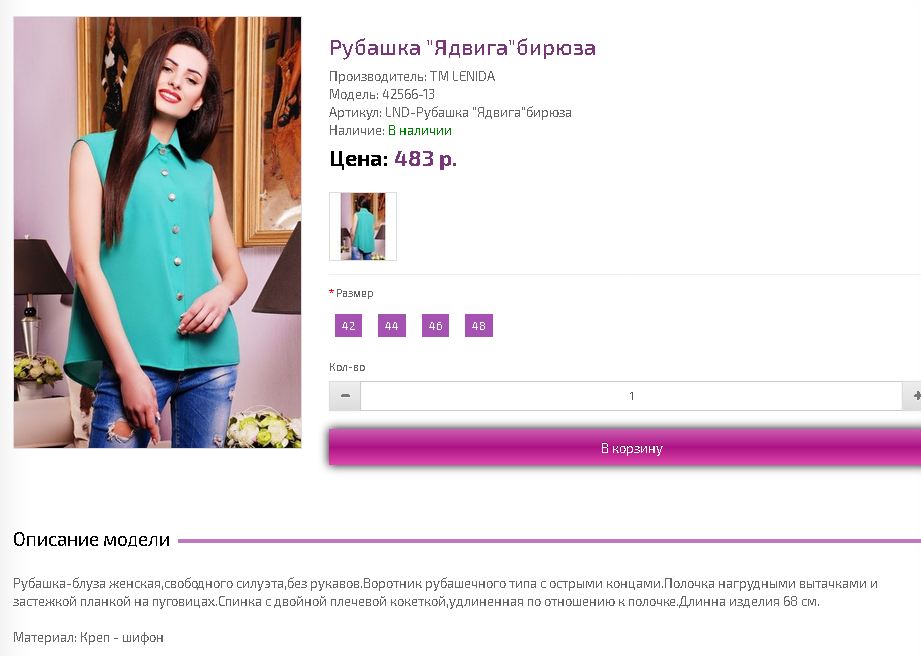
Task: Click the Материал: Креп - шифон line
Action: (x=88, y=637)
